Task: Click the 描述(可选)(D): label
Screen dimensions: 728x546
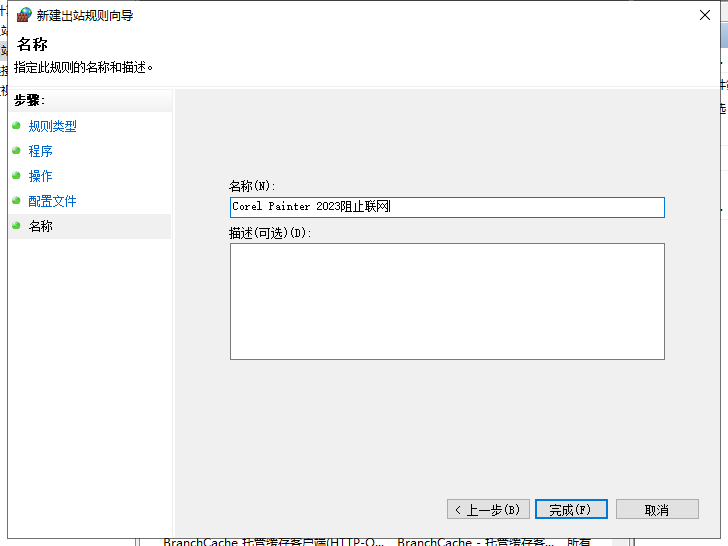Action: [270, 233]
